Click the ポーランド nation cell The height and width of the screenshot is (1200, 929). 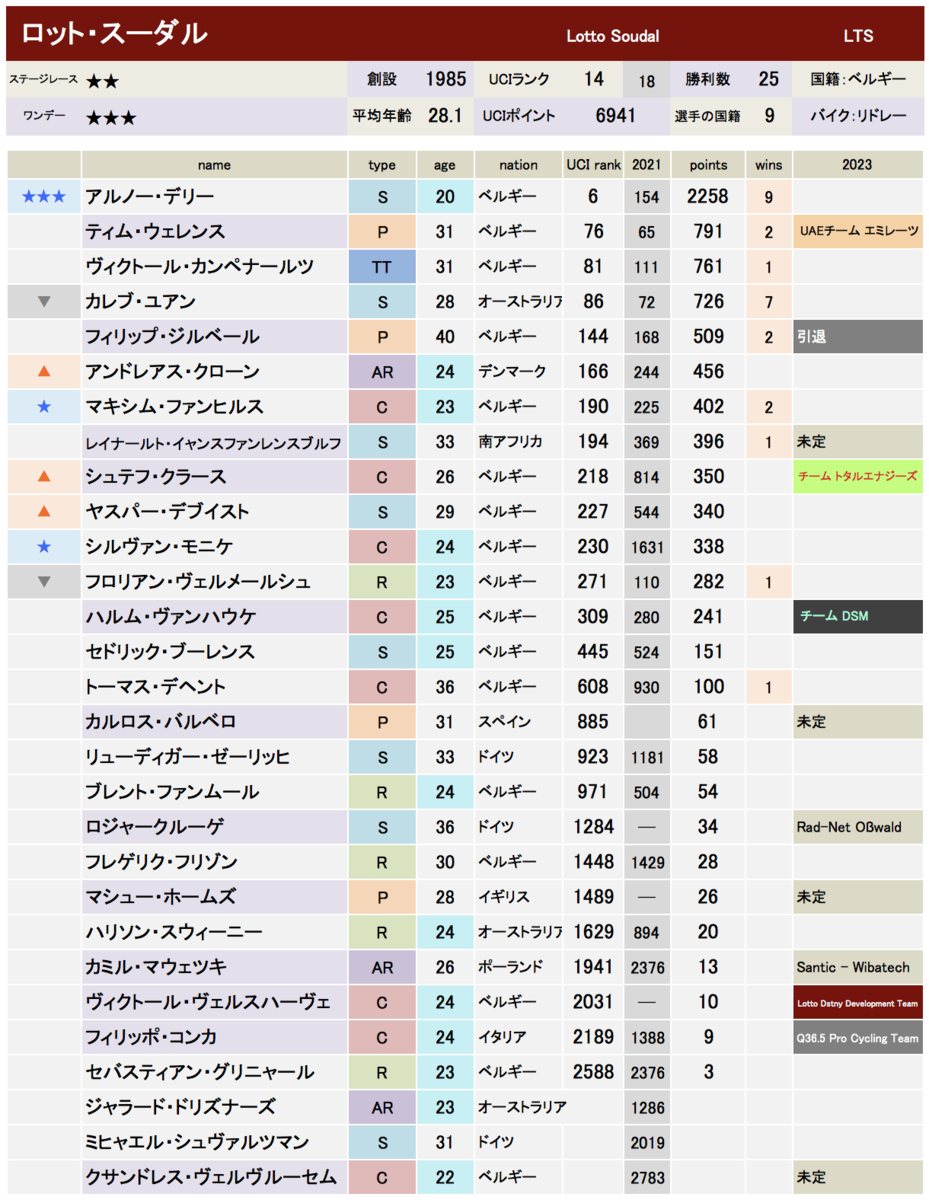click(518, 967)
